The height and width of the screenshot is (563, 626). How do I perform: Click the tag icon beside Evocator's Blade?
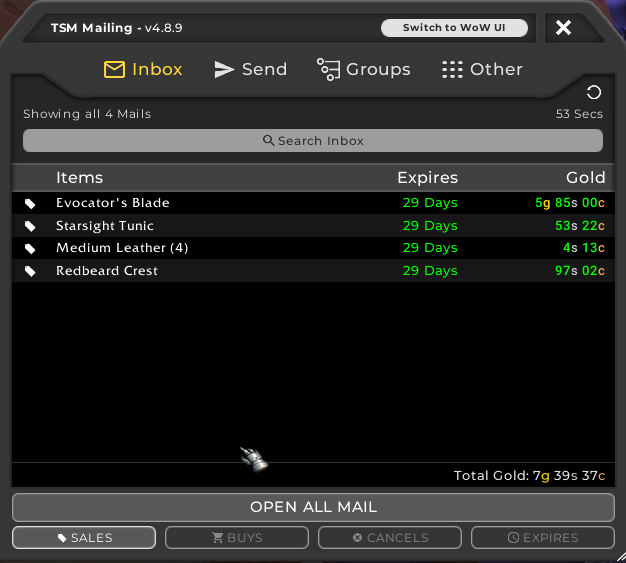click(x=30, y=203)
